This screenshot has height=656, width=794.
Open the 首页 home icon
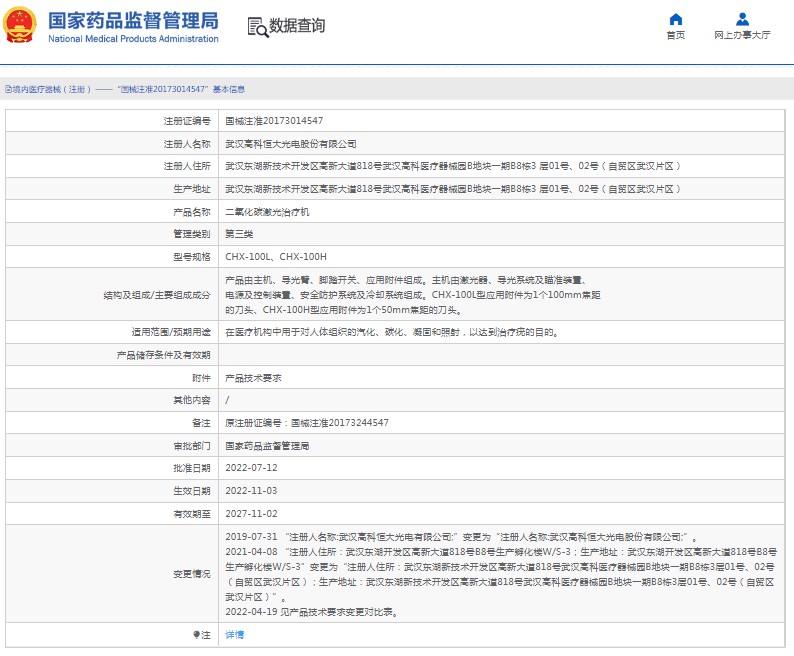[x=676, y=19]
